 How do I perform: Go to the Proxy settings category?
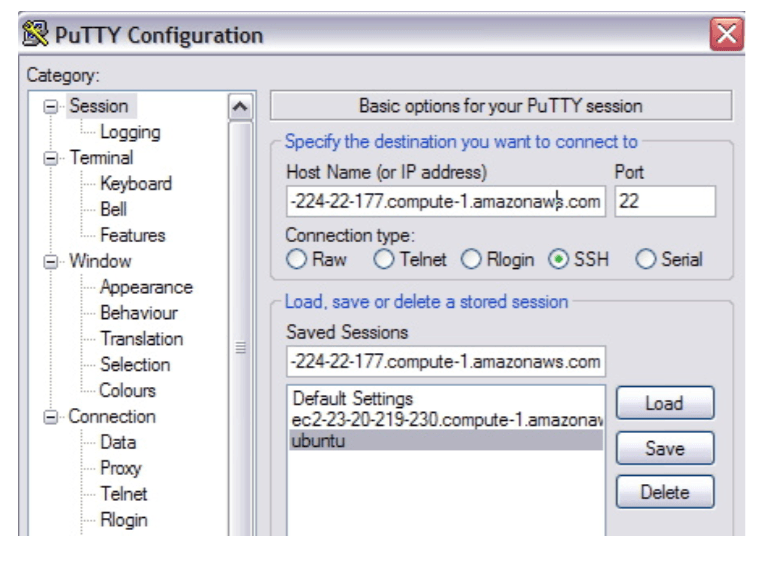120,468
